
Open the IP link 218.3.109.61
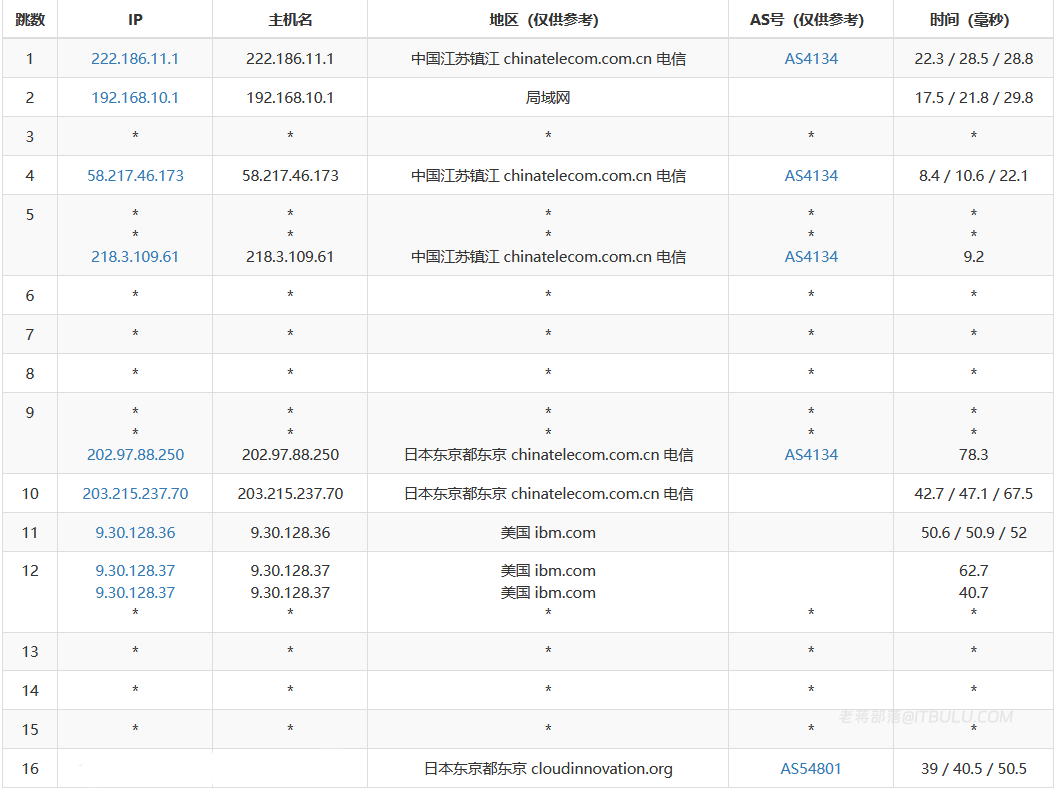click(x=135, y=257)
